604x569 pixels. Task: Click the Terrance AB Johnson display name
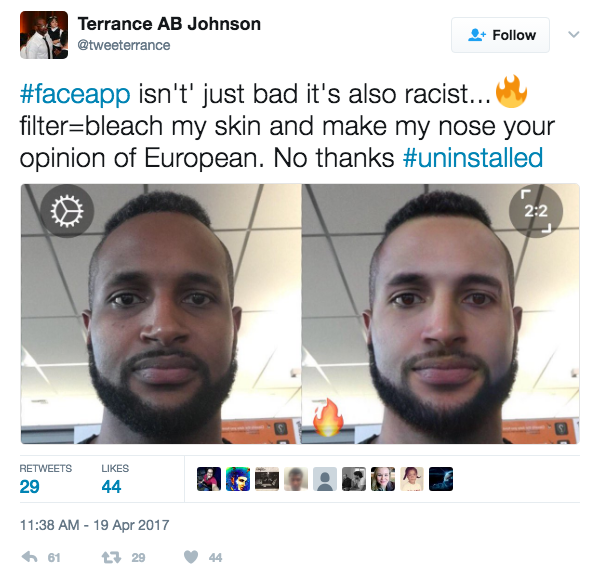[x=169, y=24]
